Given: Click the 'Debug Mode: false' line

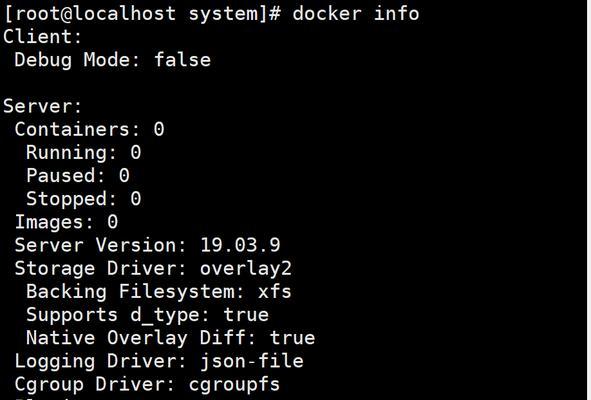Looking at the screenshot, I should (x=112, y=60).
